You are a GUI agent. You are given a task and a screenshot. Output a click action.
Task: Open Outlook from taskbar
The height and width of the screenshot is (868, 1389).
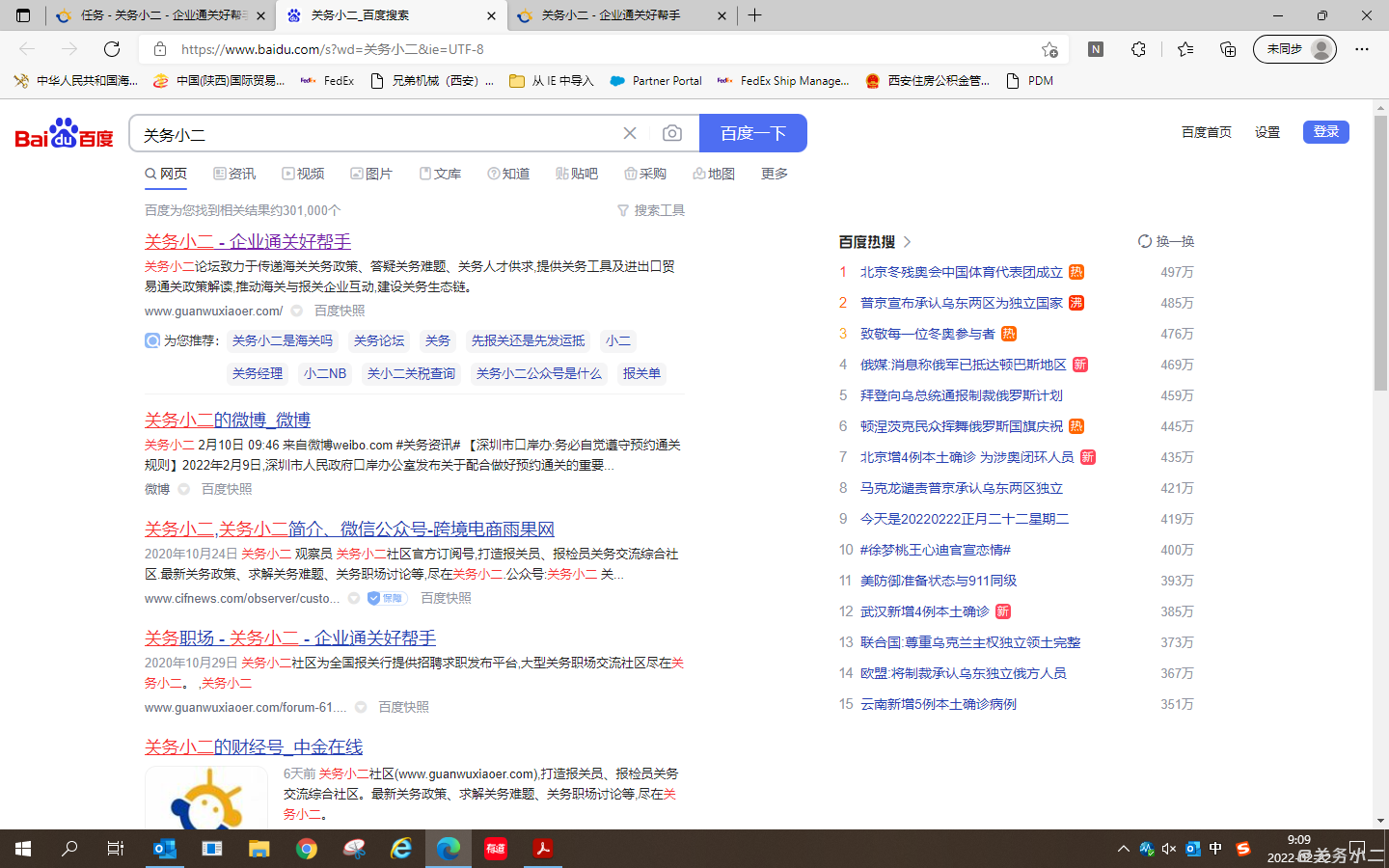coord(165,849)
